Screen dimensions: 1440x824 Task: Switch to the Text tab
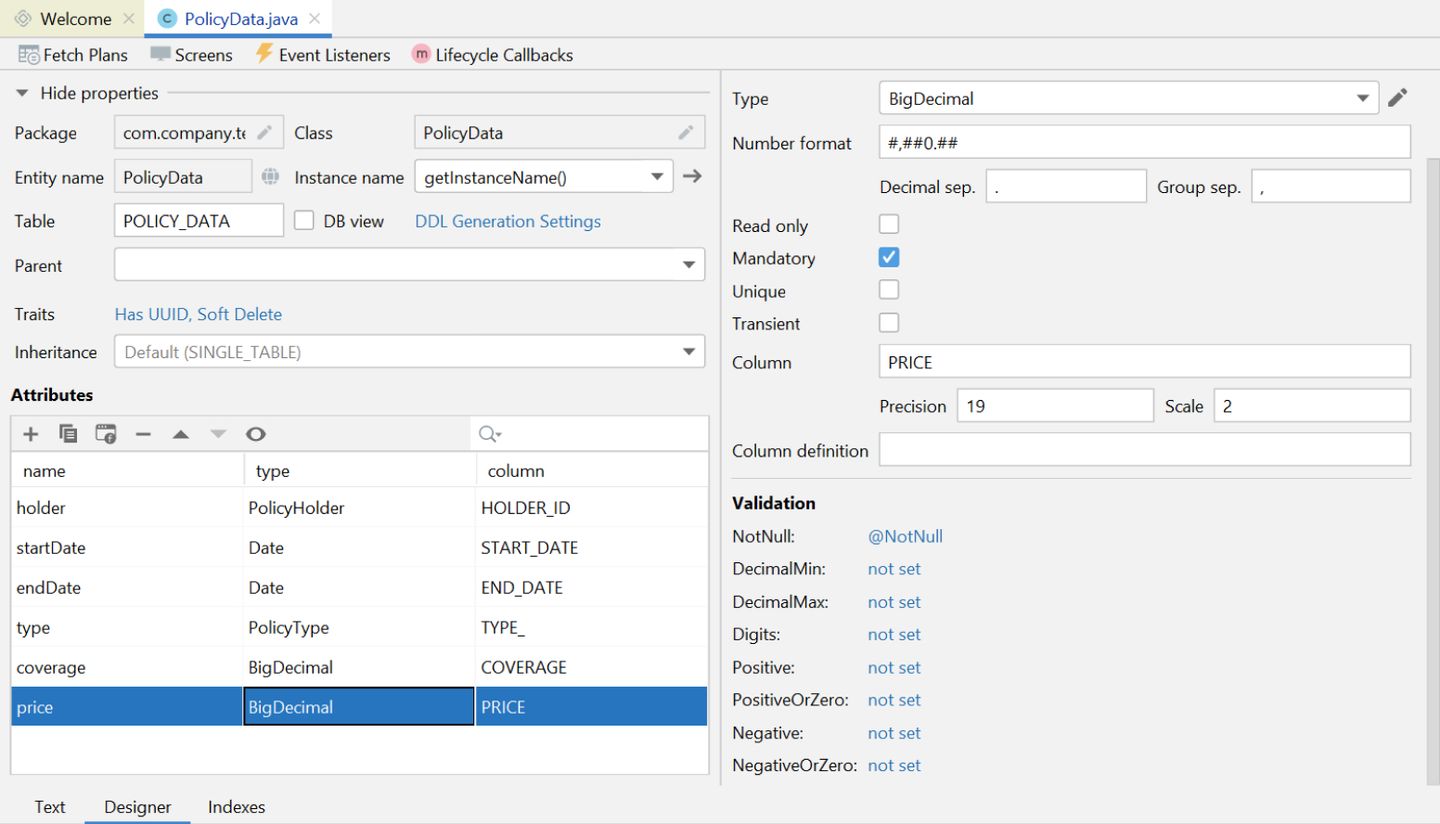coord(50,807)
